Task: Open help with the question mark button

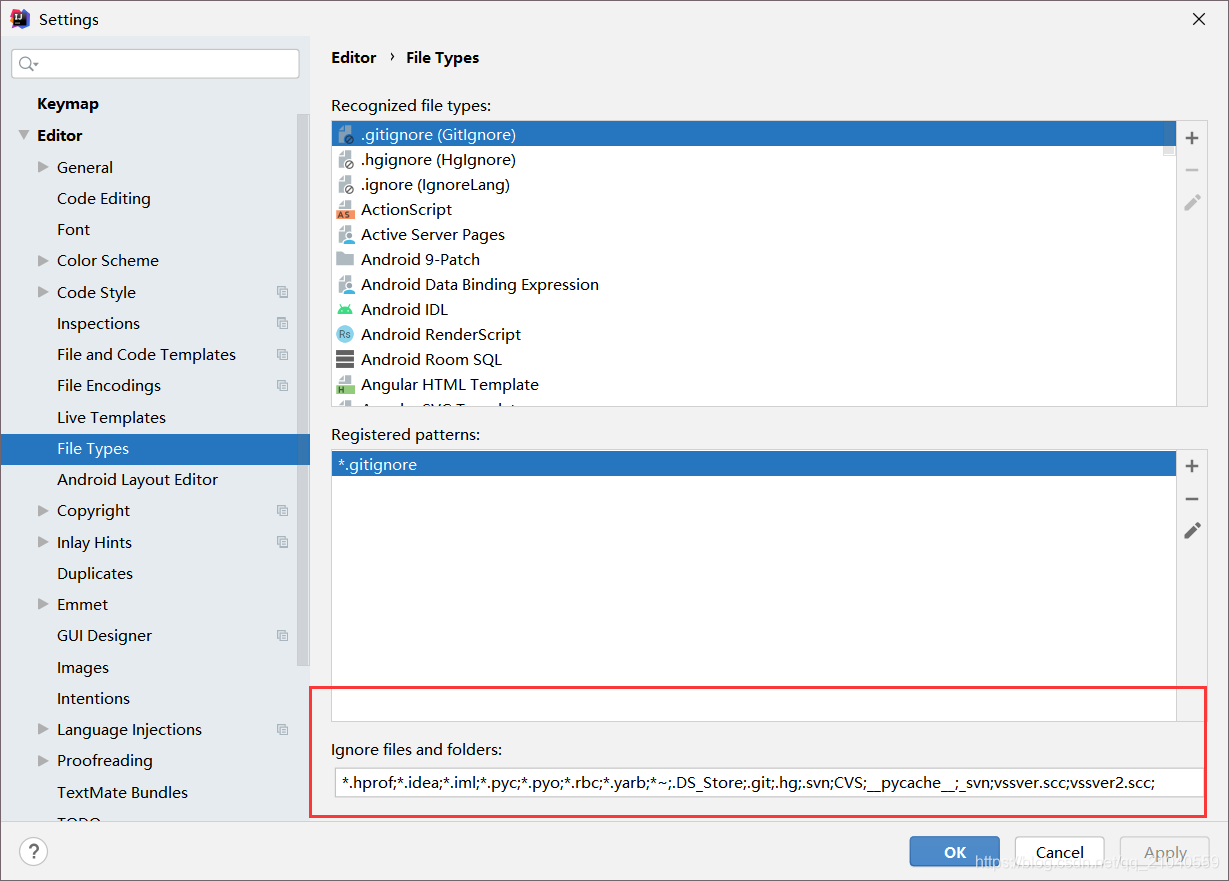Action: 33,852
